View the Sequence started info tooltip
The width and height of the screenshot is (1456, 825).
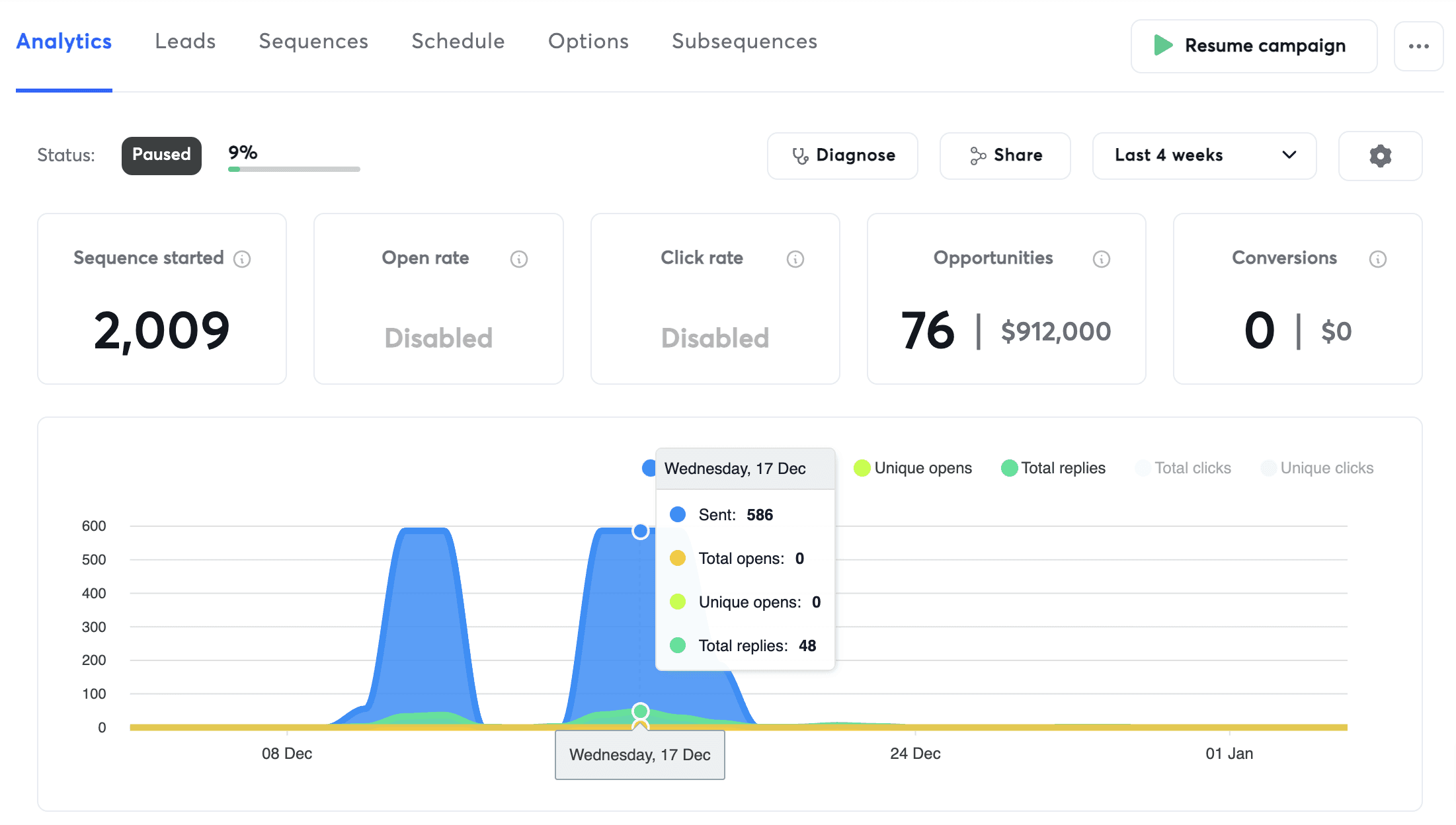coord(243,259)
